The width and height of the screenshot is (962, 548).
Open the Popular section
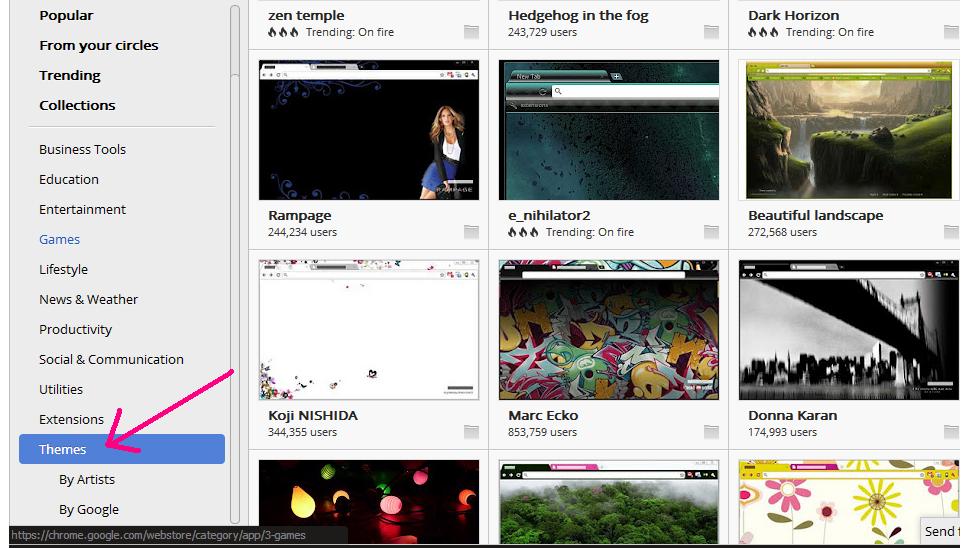pos(66,15)
